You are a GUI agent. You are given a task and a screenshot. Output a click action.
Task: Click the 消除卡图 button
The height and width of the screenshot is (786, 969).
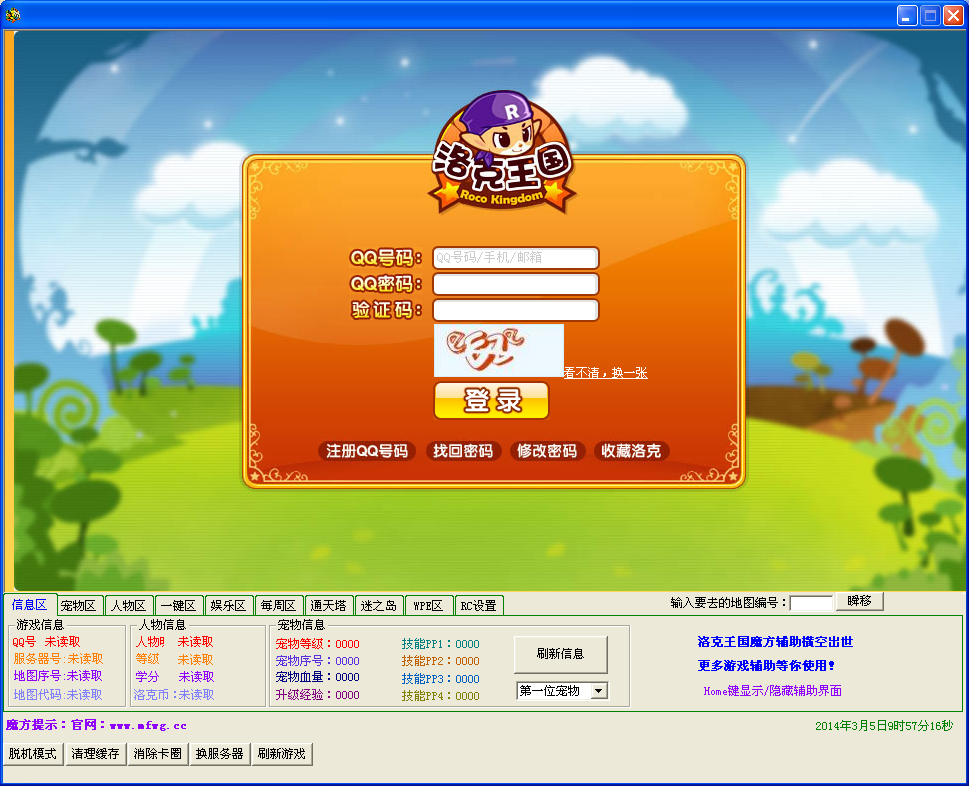158,754
